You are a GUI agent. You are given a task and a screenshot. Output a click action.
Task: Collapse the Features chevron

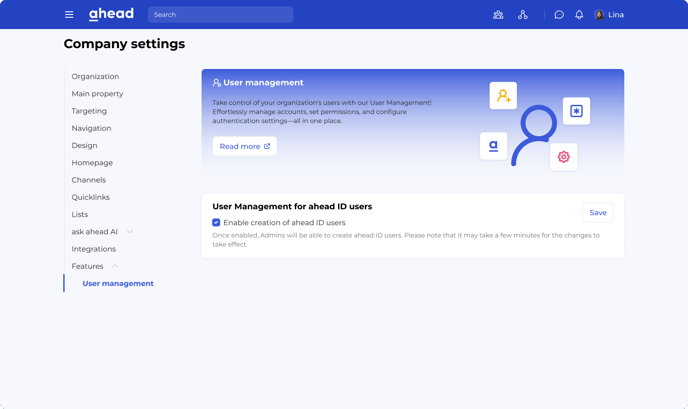(115, 266)
